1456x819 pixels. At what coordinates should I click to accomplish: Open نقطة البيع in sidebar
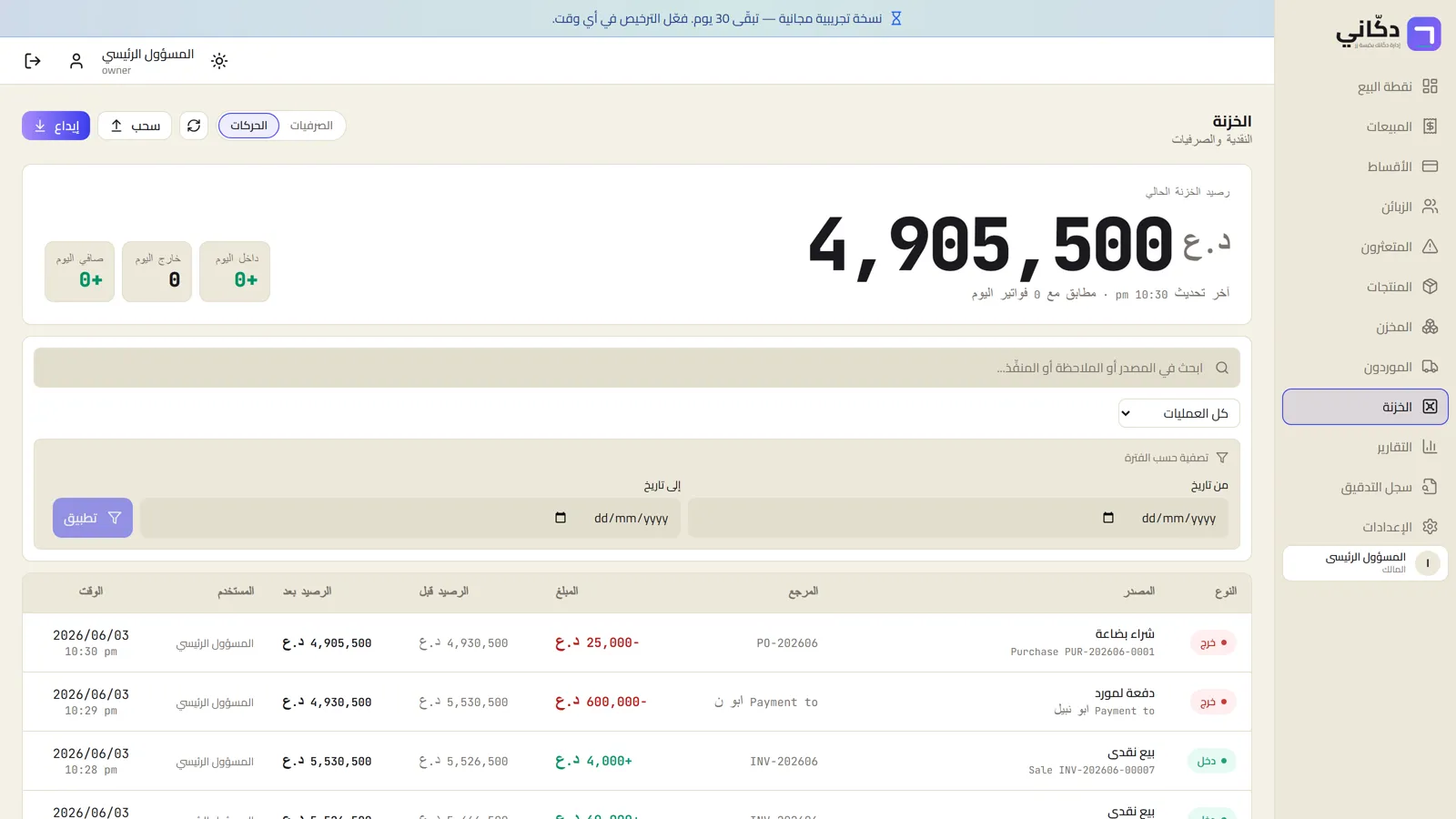point(1365,86)
